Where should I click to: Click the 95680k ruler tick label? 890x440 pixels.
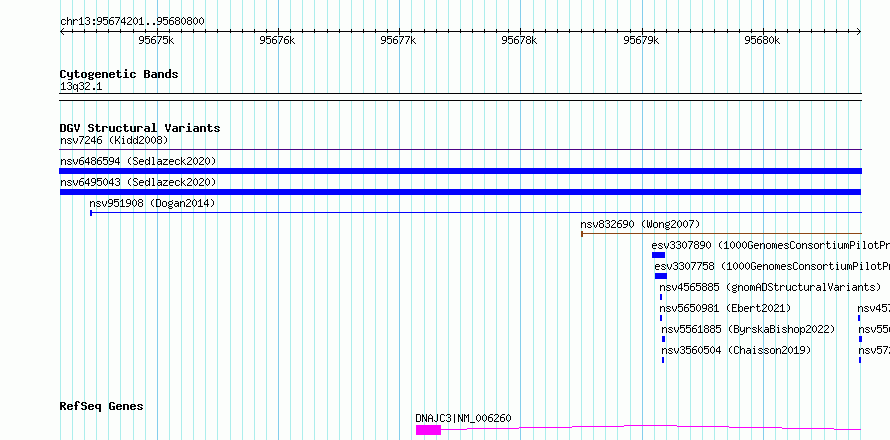click(762, 40)
